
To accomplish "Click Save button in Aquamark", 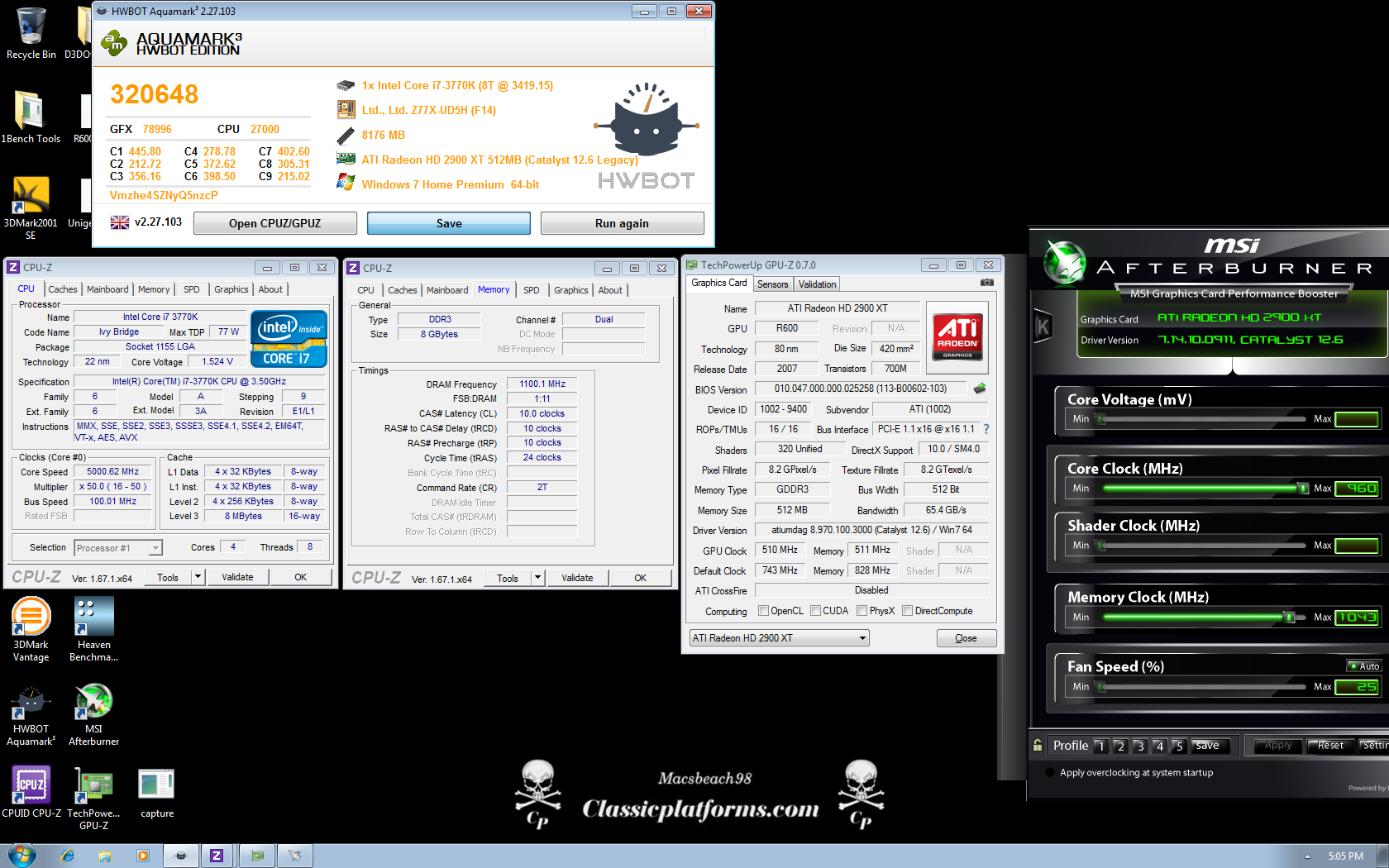I will coord(449,223).
